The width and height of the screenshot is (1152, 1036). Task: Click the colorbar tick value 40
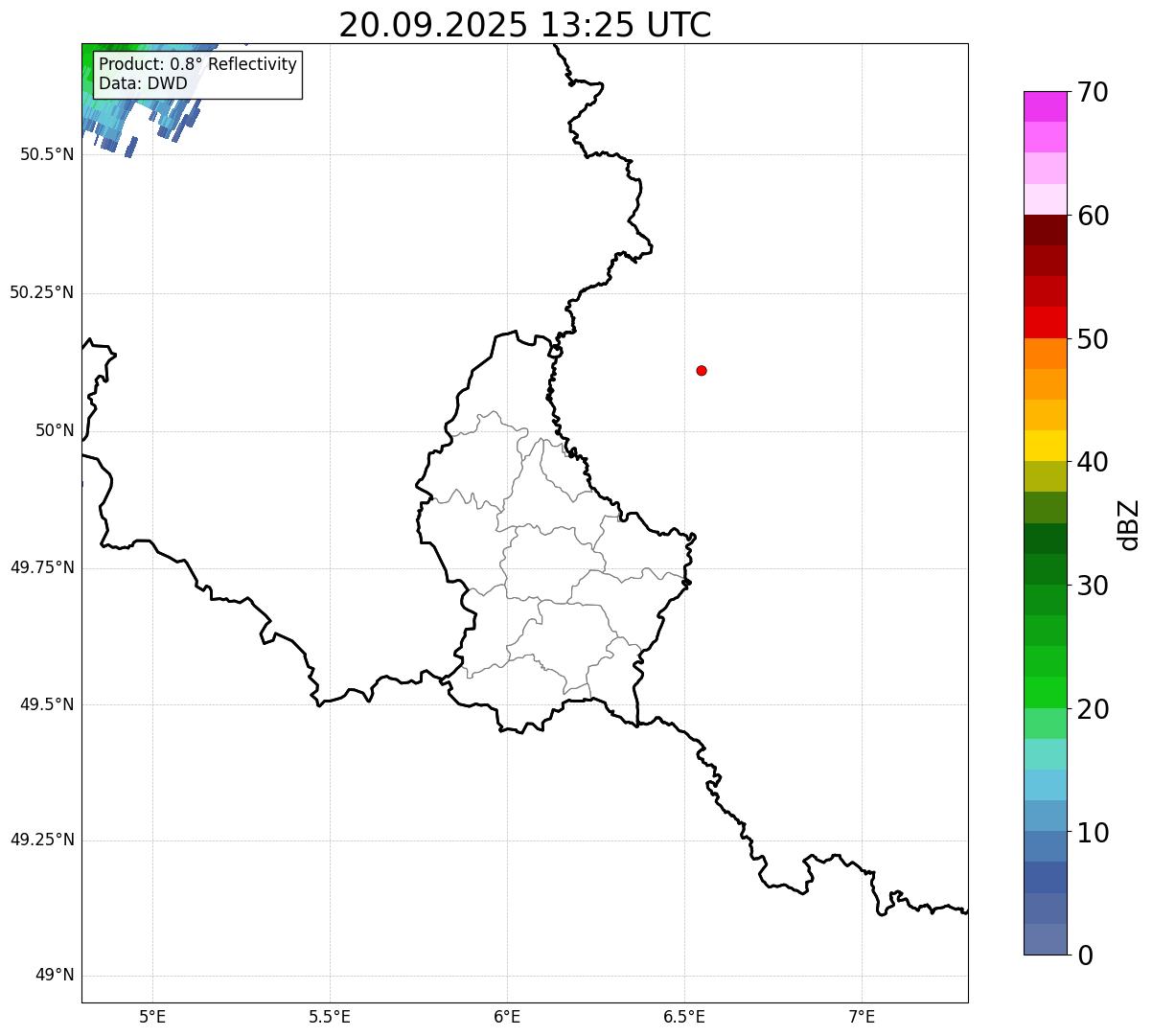(x=1093, y=463)
